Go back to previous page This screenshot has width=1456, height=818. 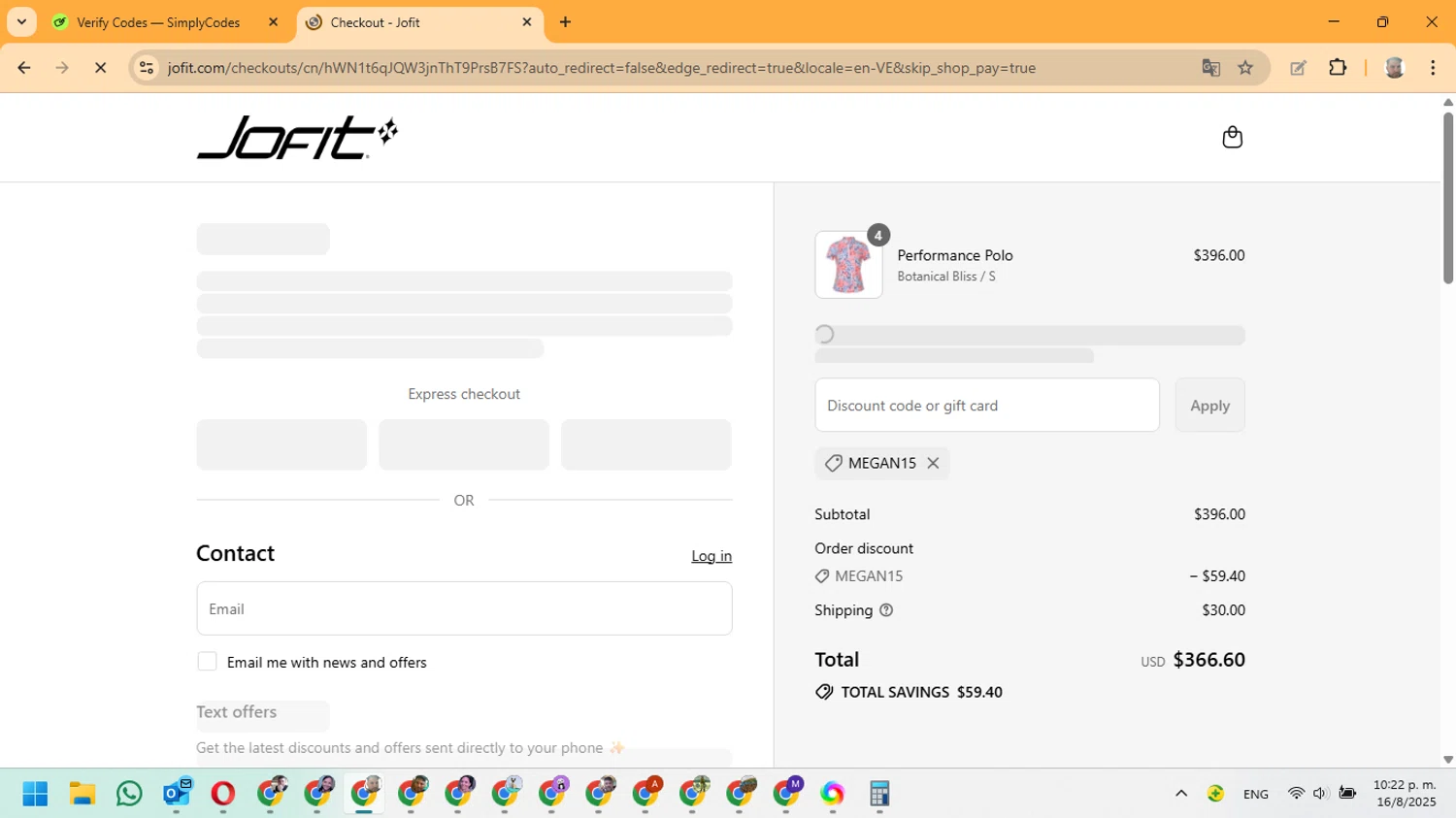pyautogui.click(x=24, y=68)
